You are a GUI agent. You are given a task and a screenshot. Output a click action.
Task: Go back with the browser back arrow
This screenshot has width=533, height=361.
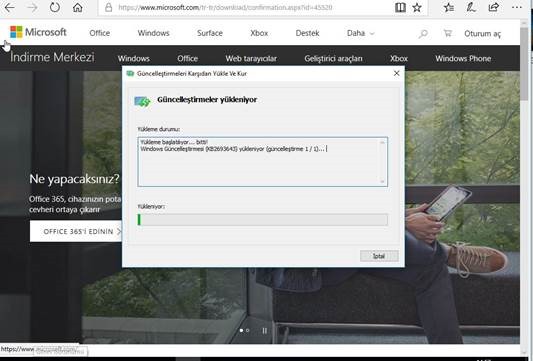click(x=10, y=7)
